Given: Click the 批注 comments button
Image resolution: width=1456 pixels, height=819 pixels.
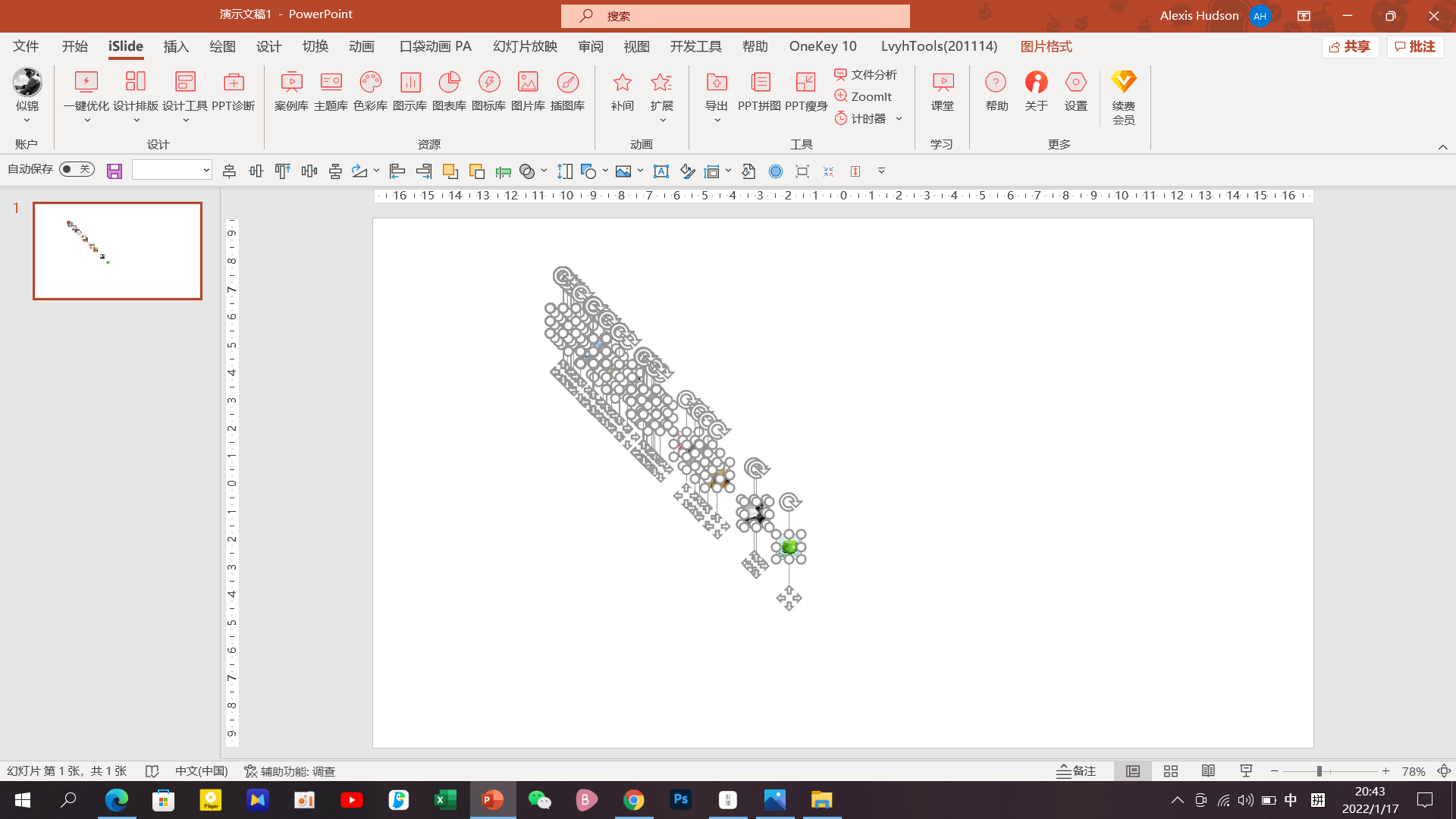Looking at the screenshot, I should tap(1415, 47).
